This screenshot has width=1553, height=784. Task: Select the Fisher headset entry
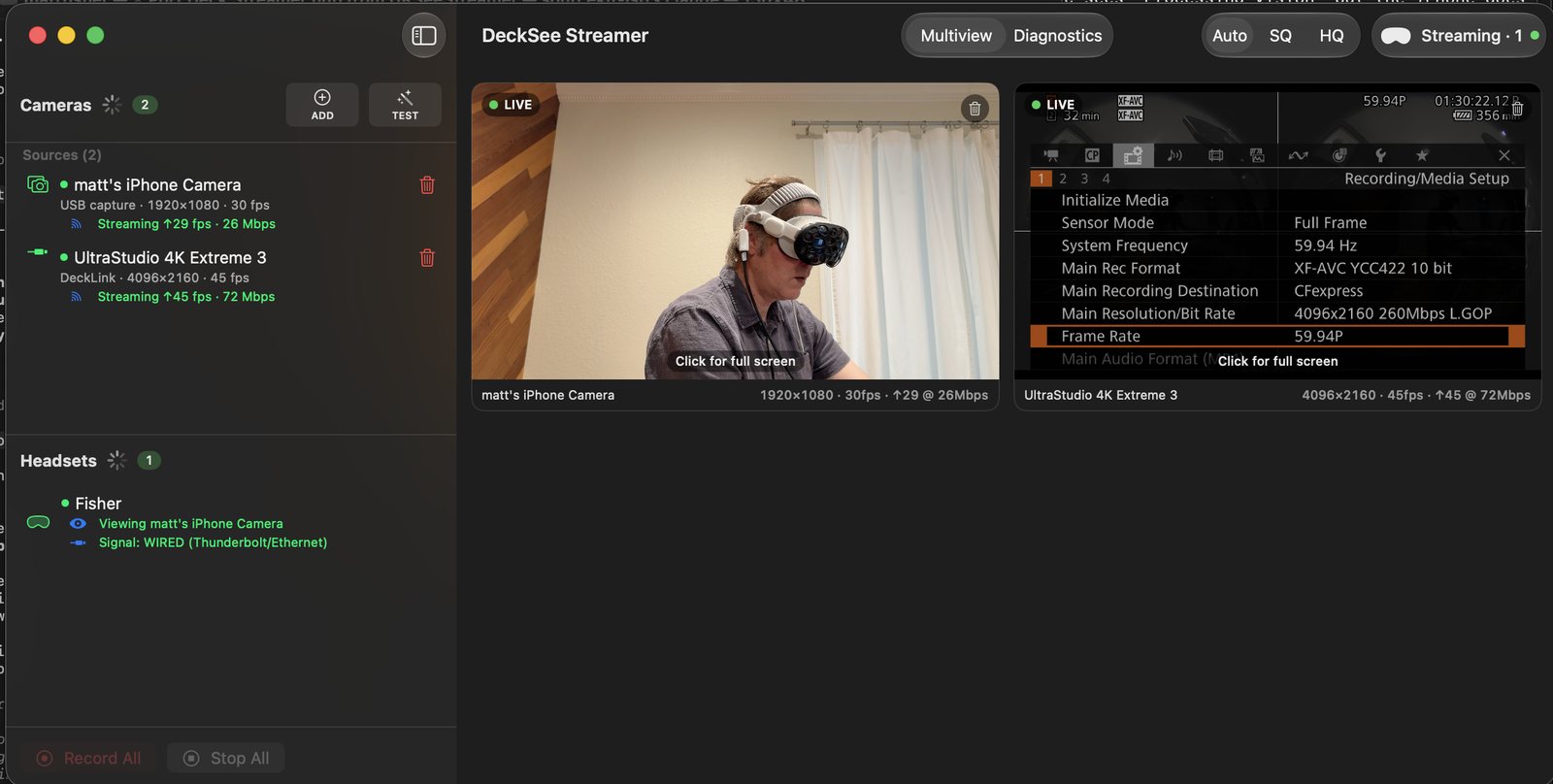point(98,504)
